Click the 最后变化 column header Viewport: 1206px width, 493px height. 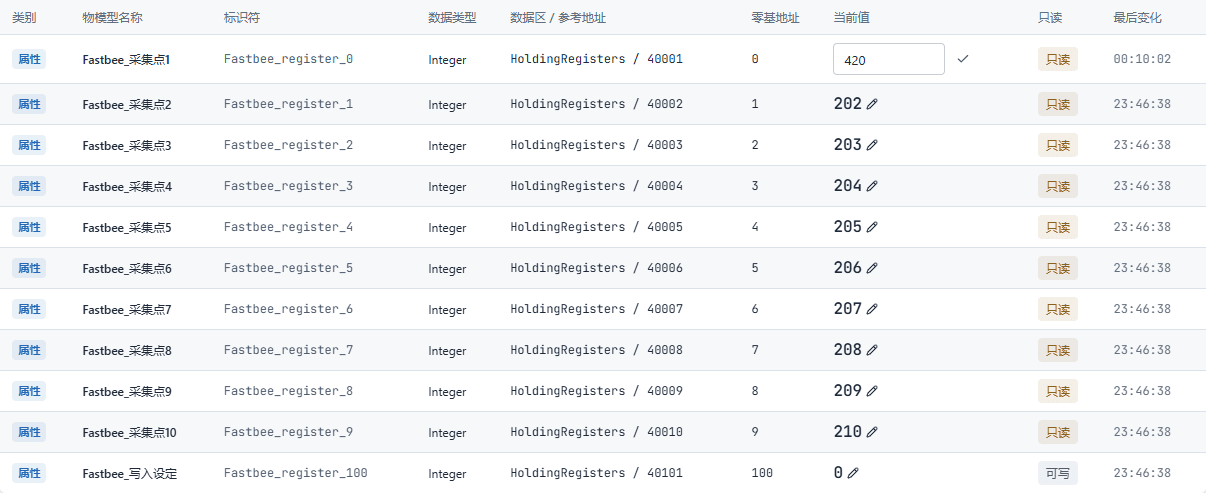coord(1138,18)
